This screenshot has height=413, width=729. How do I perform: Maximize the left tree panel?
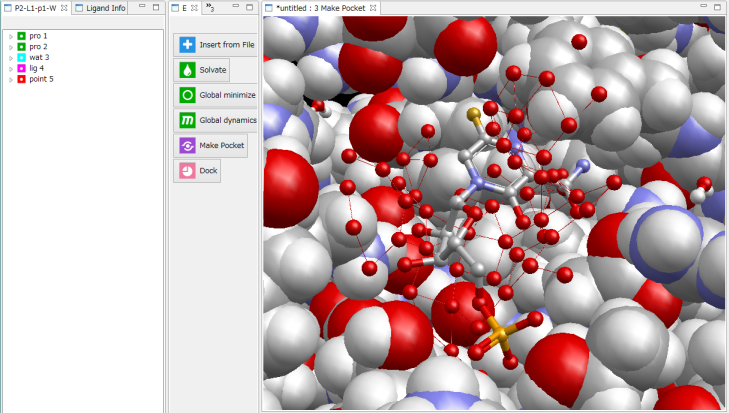(x=156, y=7)
